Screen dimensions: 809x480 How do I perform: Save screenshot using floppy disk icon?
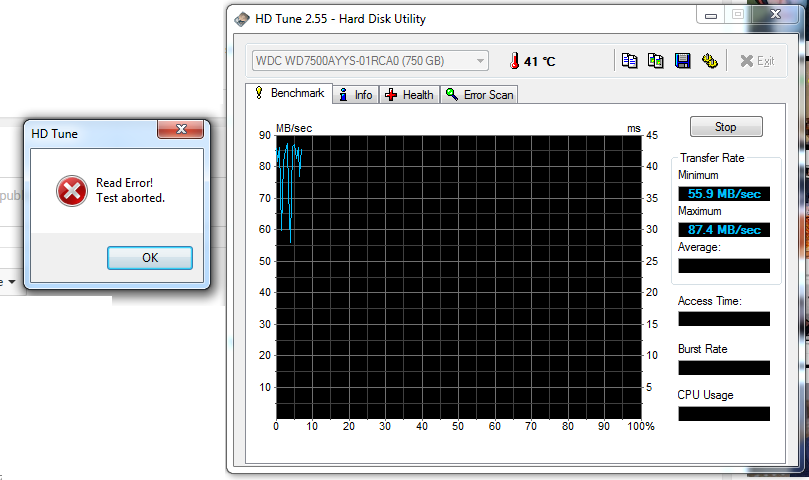pyautogui.click(x=683, y=61)
